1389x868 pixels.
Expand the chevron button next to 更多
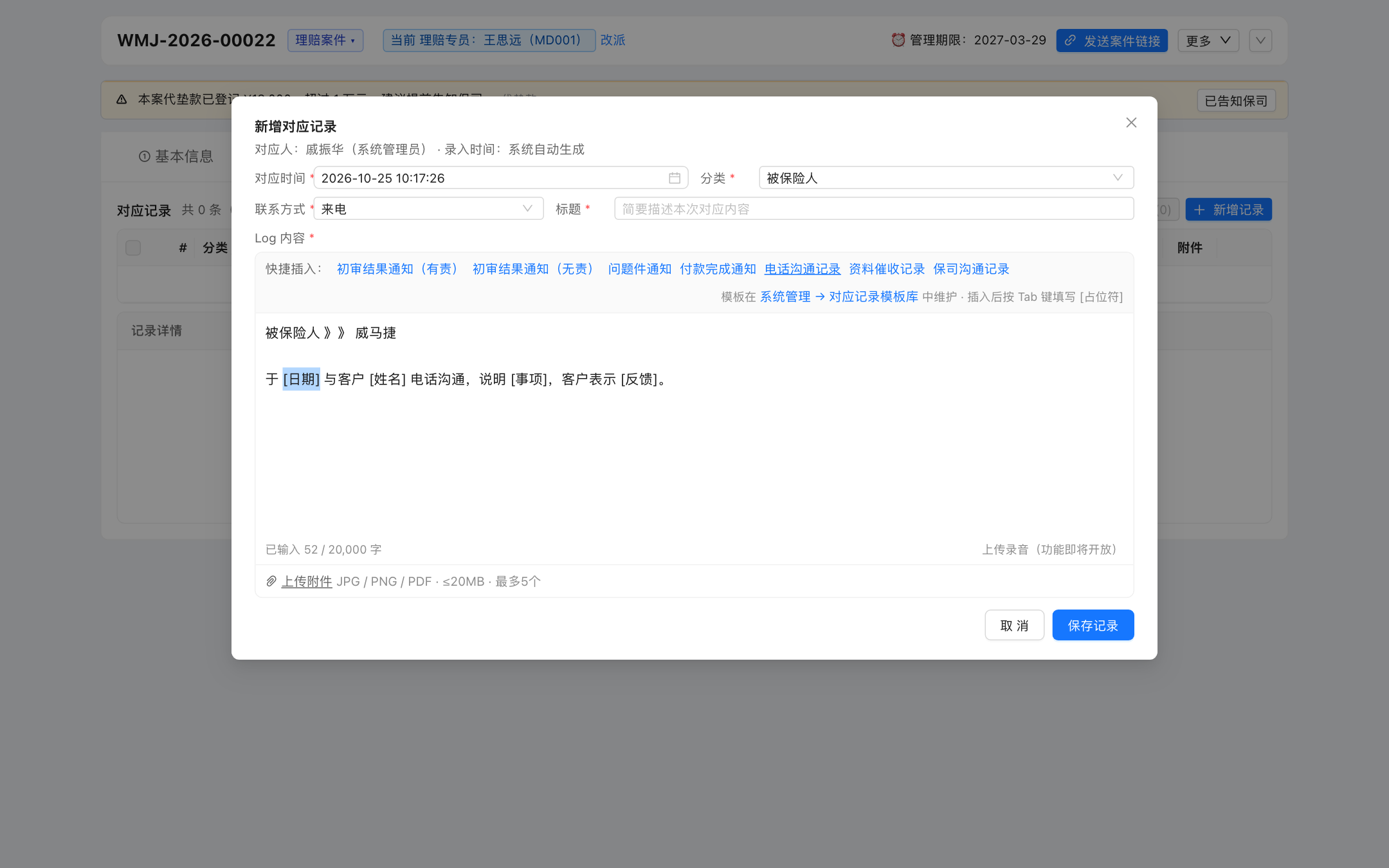pos(1260,41)
